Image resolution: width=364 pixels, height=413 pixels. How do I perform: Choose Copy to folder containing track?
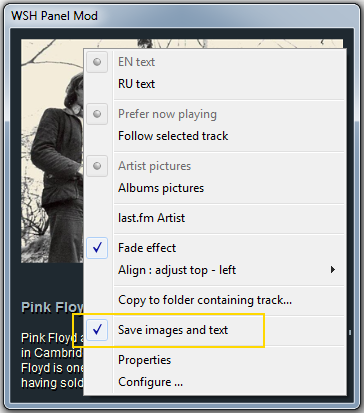pyautogui.click(x=215, y=300)
